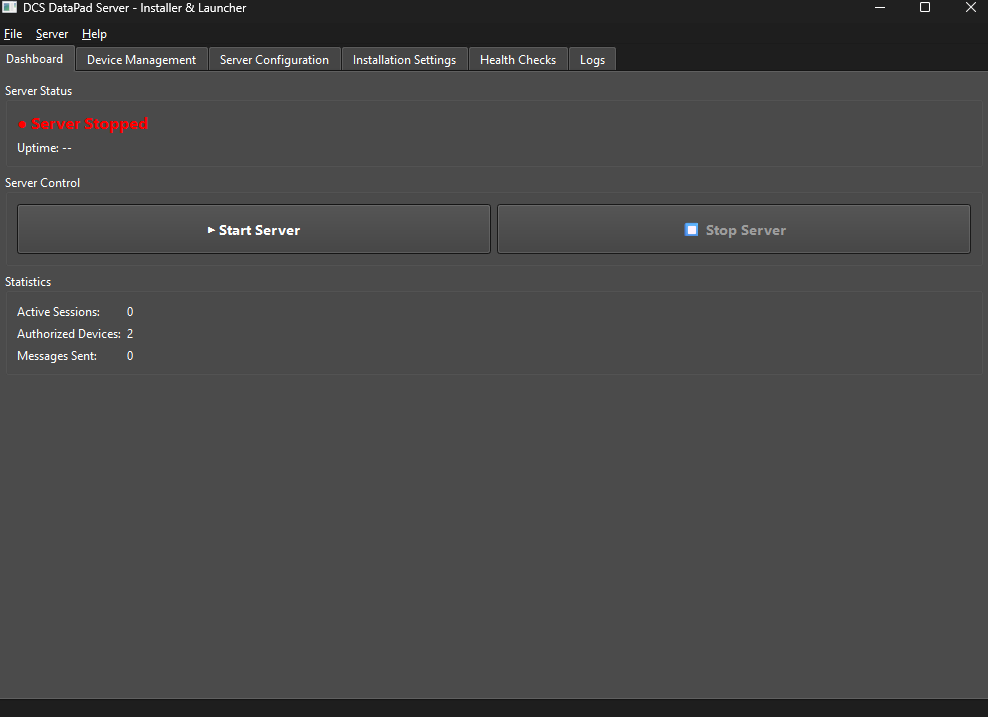The height and width of the screenshot is (717, 988).
Task: Switch to the Dashboard tab
Action: [x=35, y=59]
